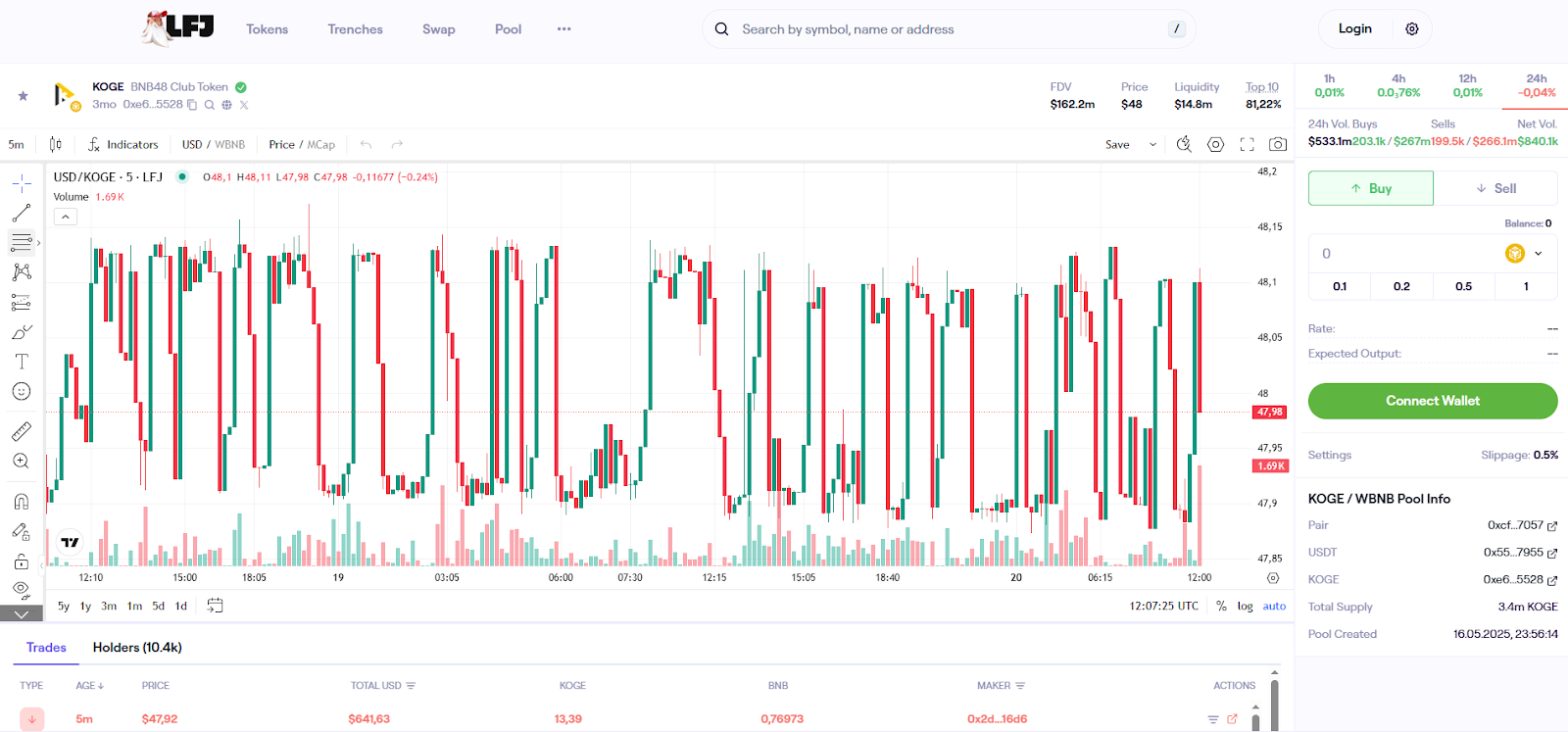Screen dimensions: 1568x732
Task: Search KOGE token with the magnifier icon
Action: tap(210, 105)
